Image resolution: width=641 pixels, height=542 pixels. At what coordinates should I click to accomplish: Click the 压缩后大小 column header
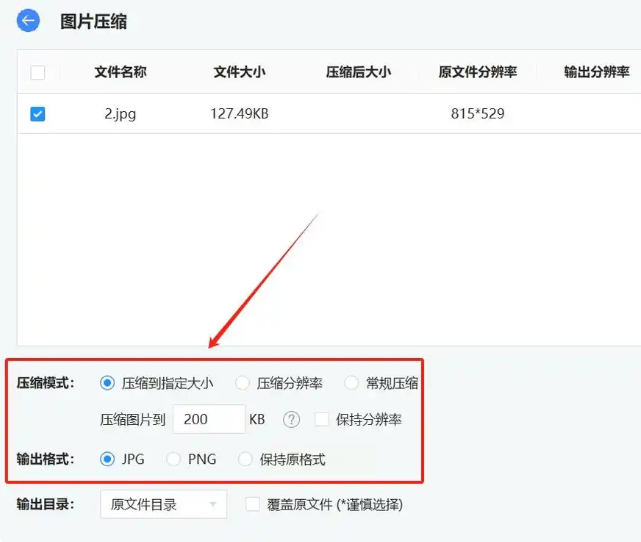(359, 72)
